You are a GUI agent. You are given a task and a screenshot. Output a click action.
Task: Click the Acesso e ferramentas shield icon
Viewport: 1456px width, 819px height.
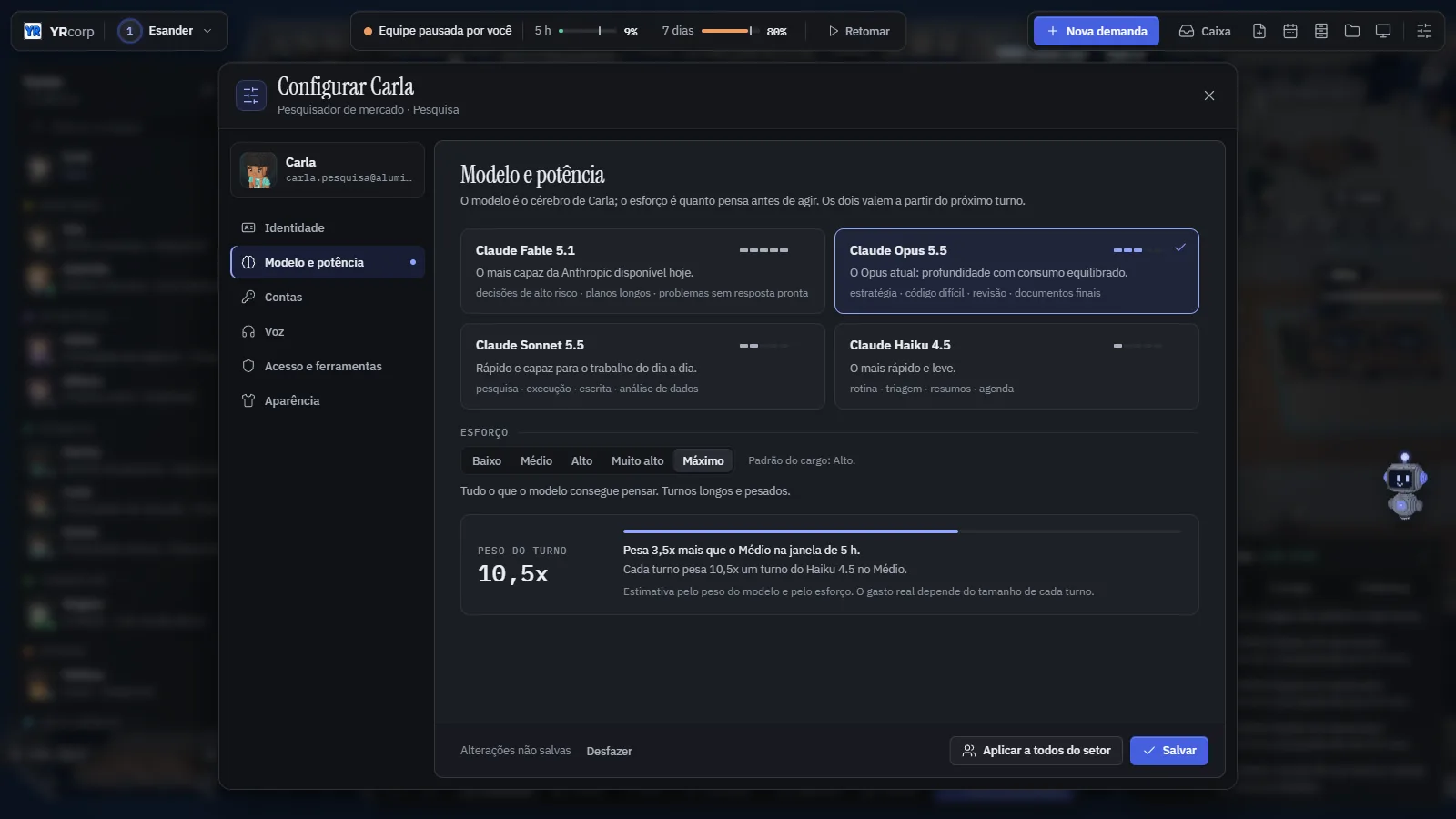pyautogui.click(x=248, y=366)
